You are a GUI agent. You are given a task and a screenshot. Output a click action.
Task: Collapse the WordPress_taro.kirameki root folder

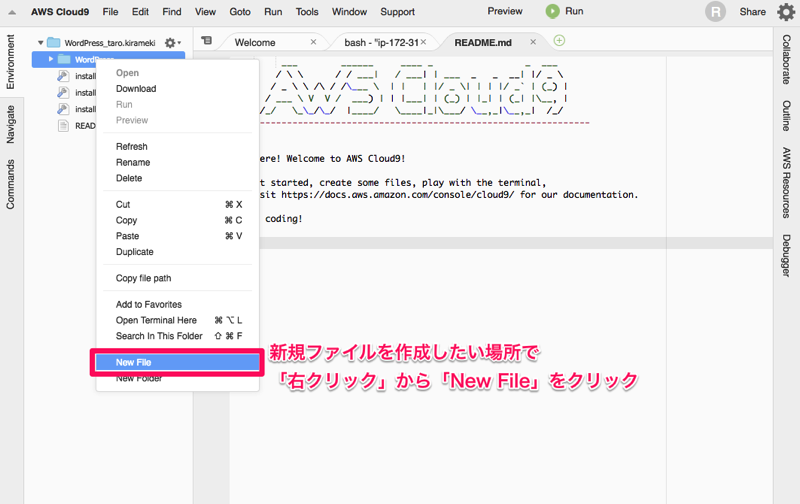tap(41, 43)
